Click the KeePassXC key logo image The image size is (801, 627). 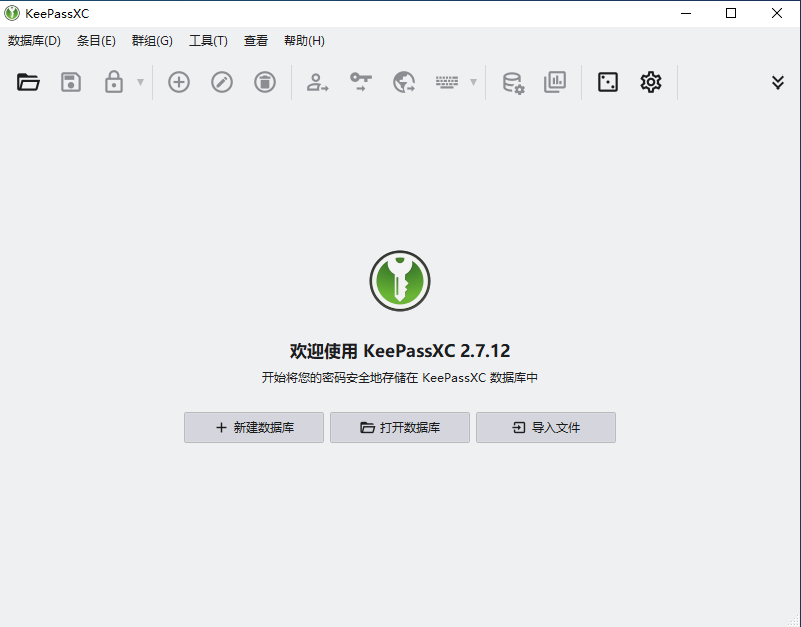click(x=400, y=280)
